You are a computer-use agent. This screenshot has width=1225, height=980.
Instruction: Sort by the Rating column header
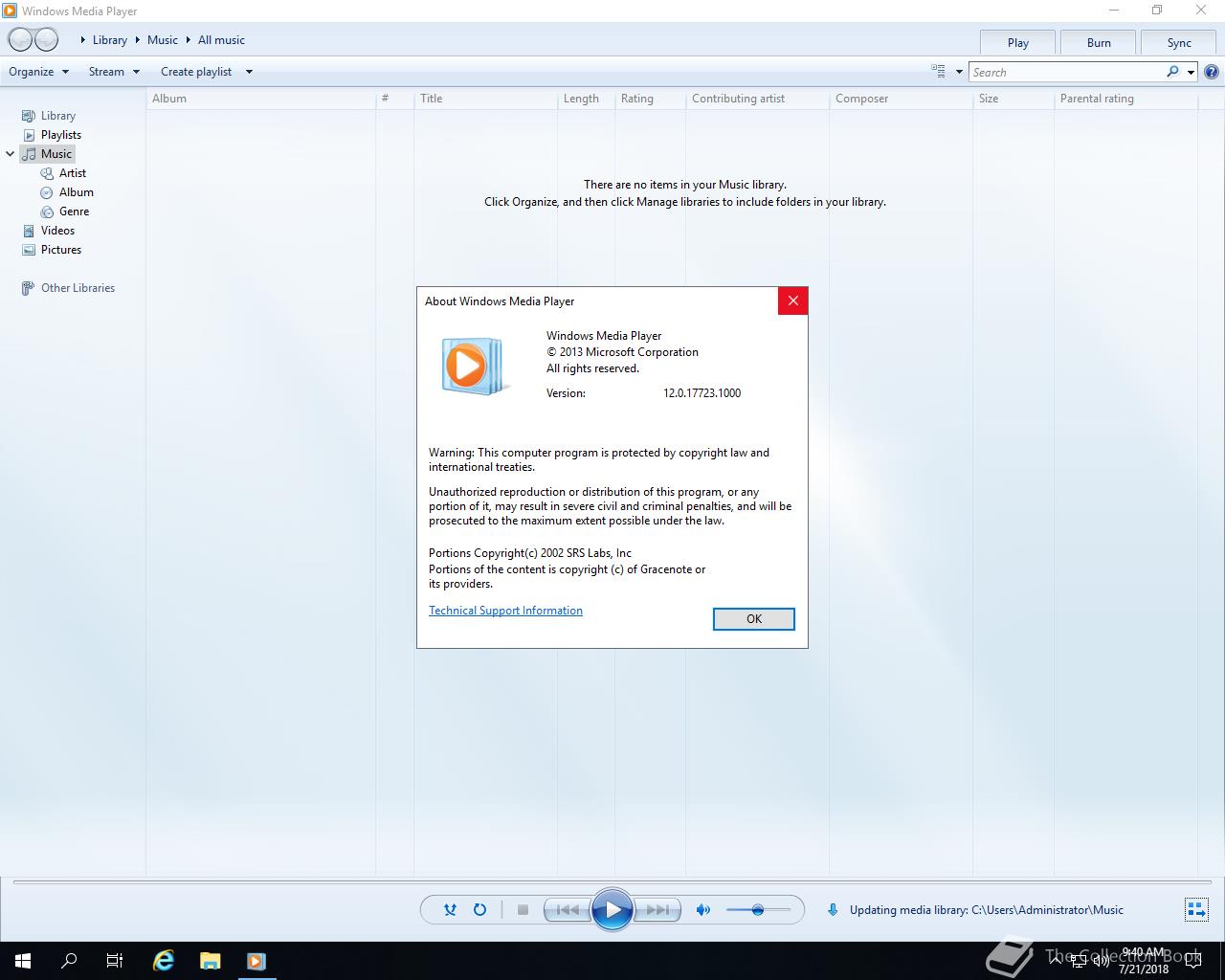point(650,99)
